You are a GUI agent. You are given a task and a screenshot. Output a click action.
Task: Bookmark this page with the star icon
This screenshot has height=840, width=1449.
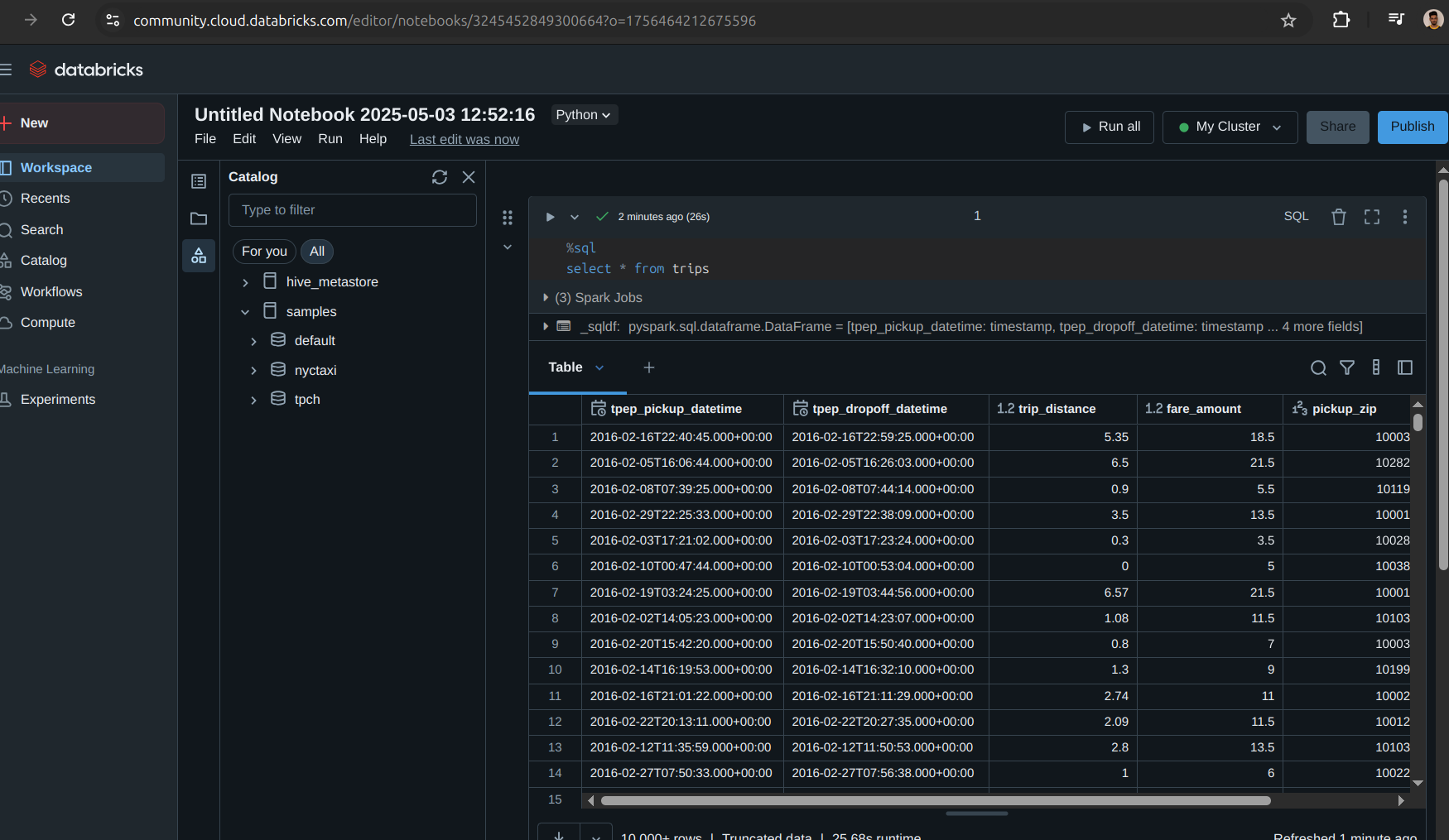point(1288,20)
